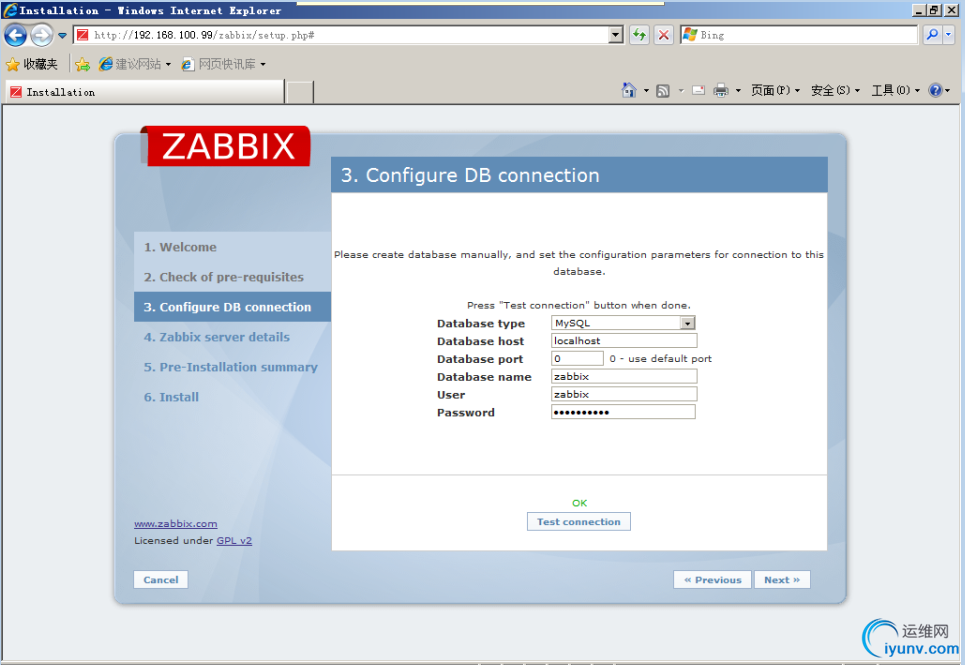Click the ZABBIX logo
The width and height of the screenshot is (965, 665).
(226, 146)
